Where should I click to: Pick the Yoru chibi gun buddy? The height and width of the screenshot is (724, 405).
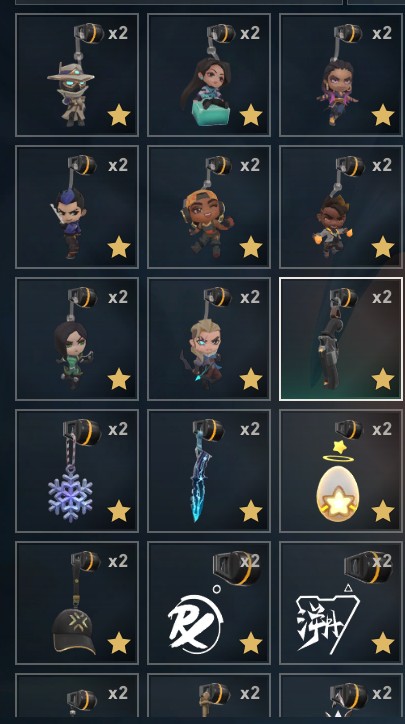coord(77,207)
